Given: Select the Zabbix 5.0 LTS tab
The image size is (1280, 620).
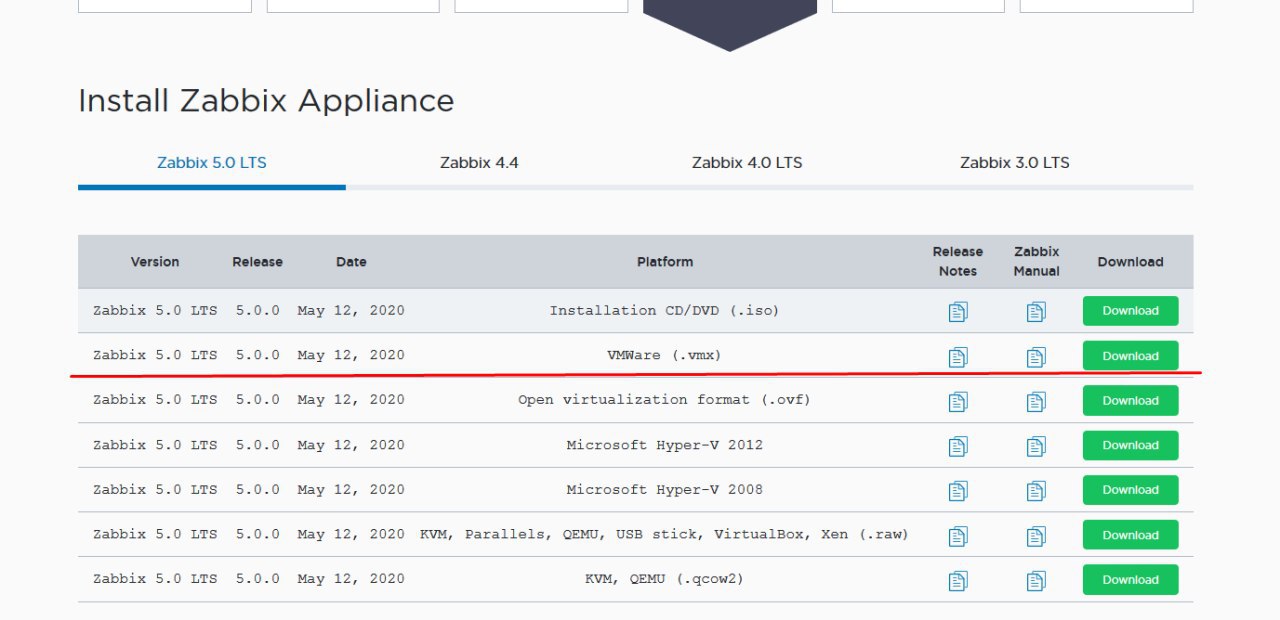Looking at the screenshot, I should tap(212, 162).
